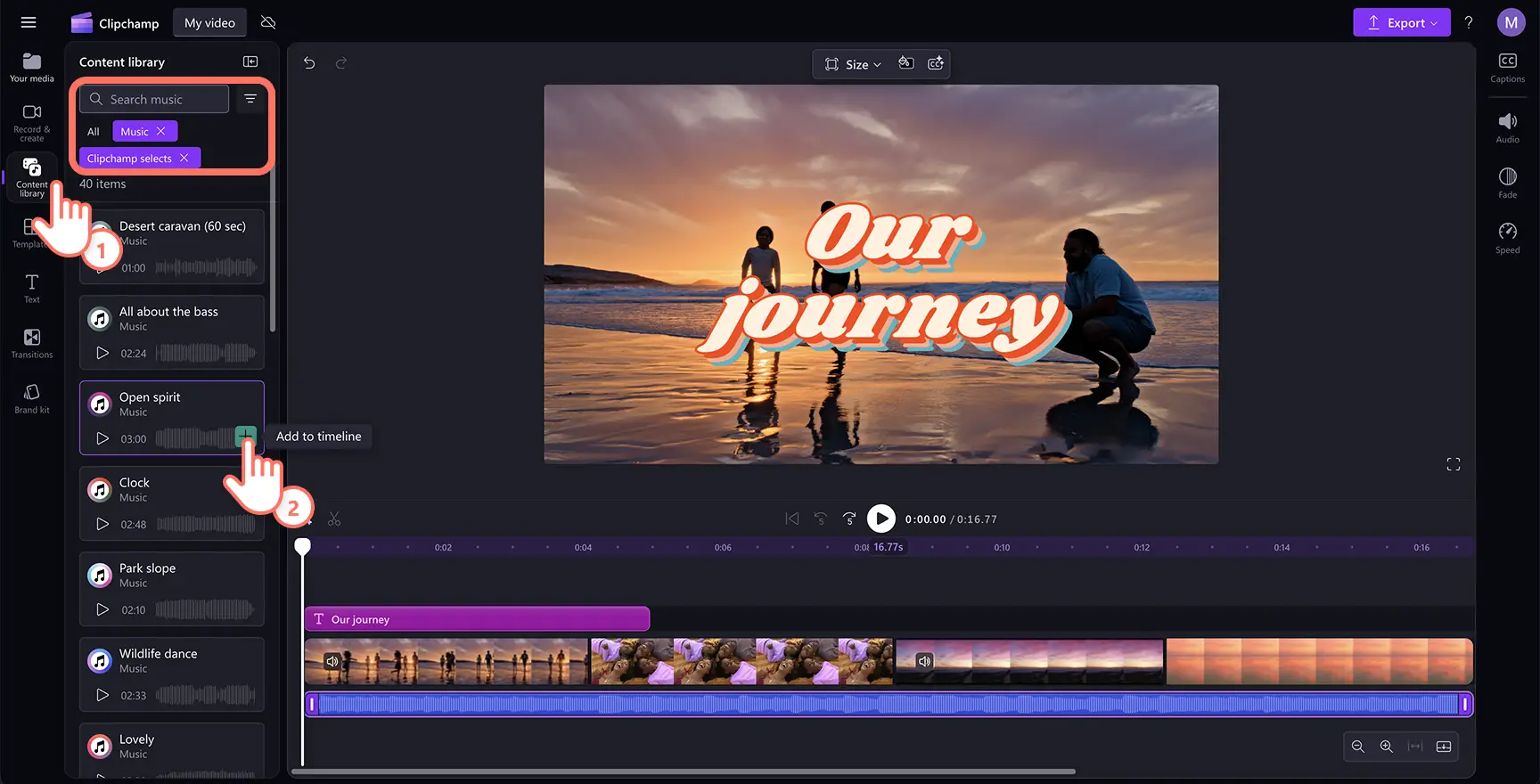Click the Search music field
Screen dimensions: 1540x784
coord(154,99)
